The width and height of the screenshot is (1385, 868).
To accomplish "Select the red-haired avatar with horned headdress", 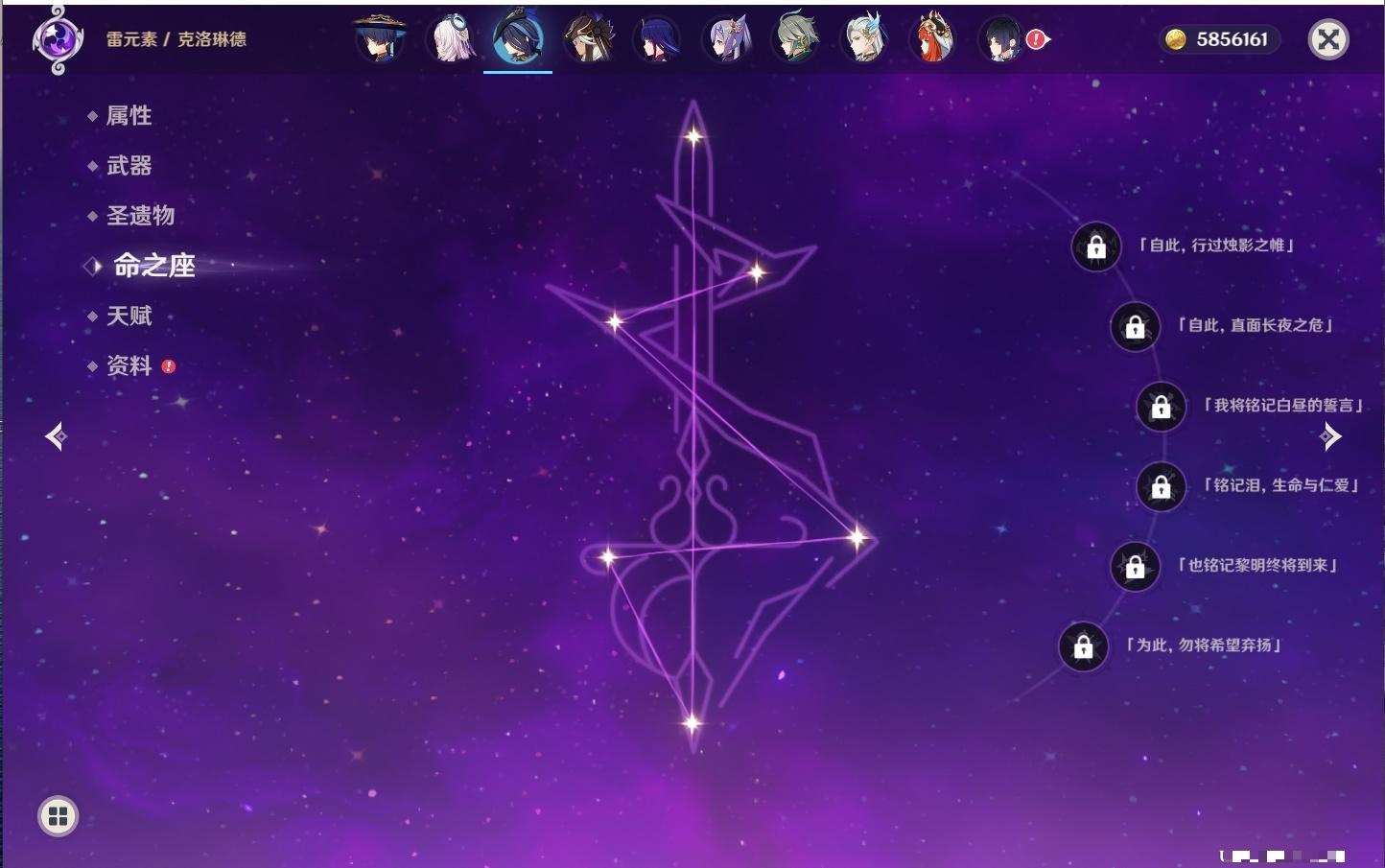I will click(x=933, y=38).
